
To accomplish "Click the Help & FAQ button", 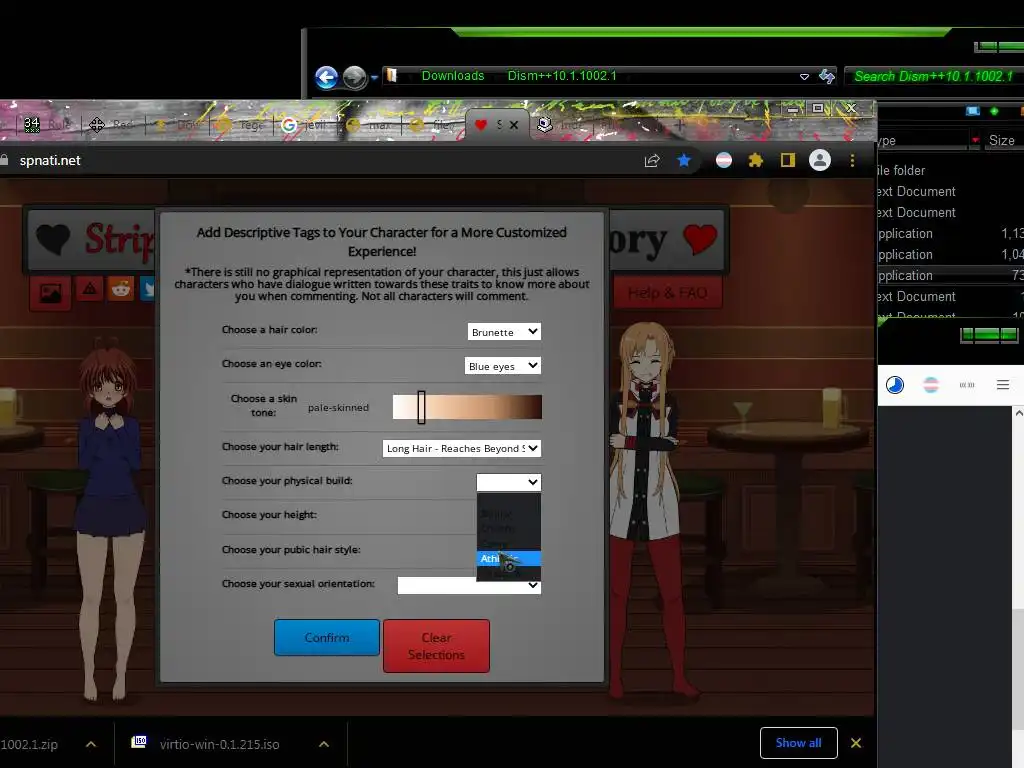I will (667, 293).
